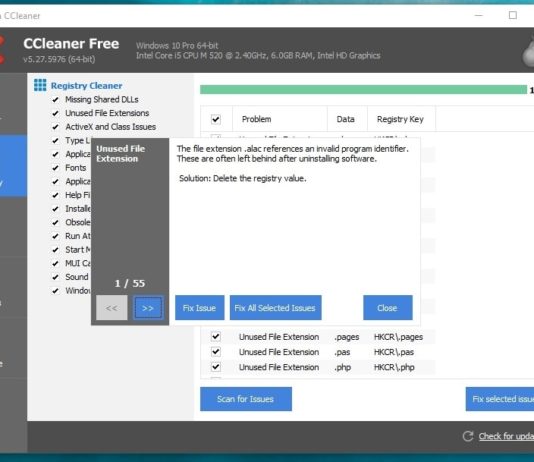
Task: Toggle the Missing Shared DLLs checkmark
Action: tap(55, 100)
